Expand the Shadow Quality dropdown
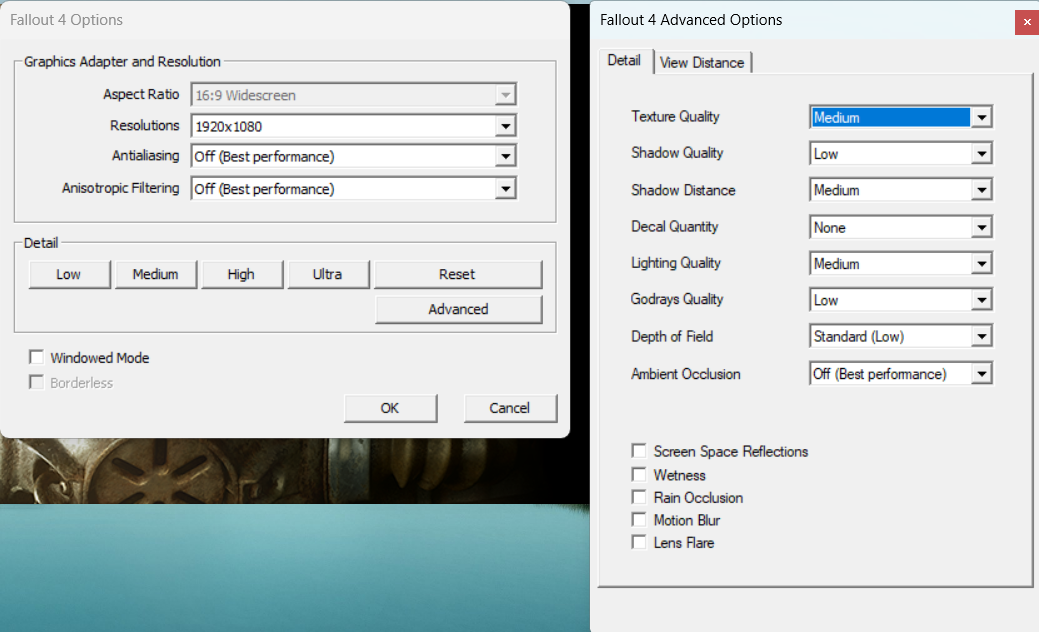Viewport: 1039px width, 632px height. pos(901,154)
